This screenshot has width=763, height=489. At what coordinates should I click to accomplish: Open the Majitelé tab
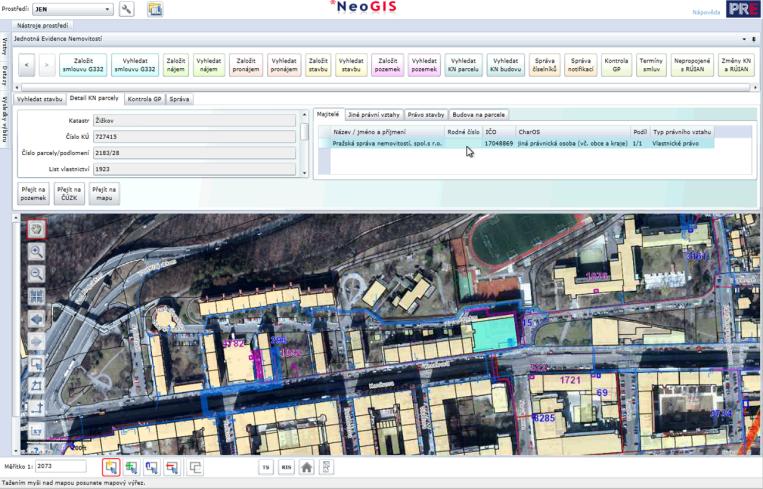click(x=328, y=114)
